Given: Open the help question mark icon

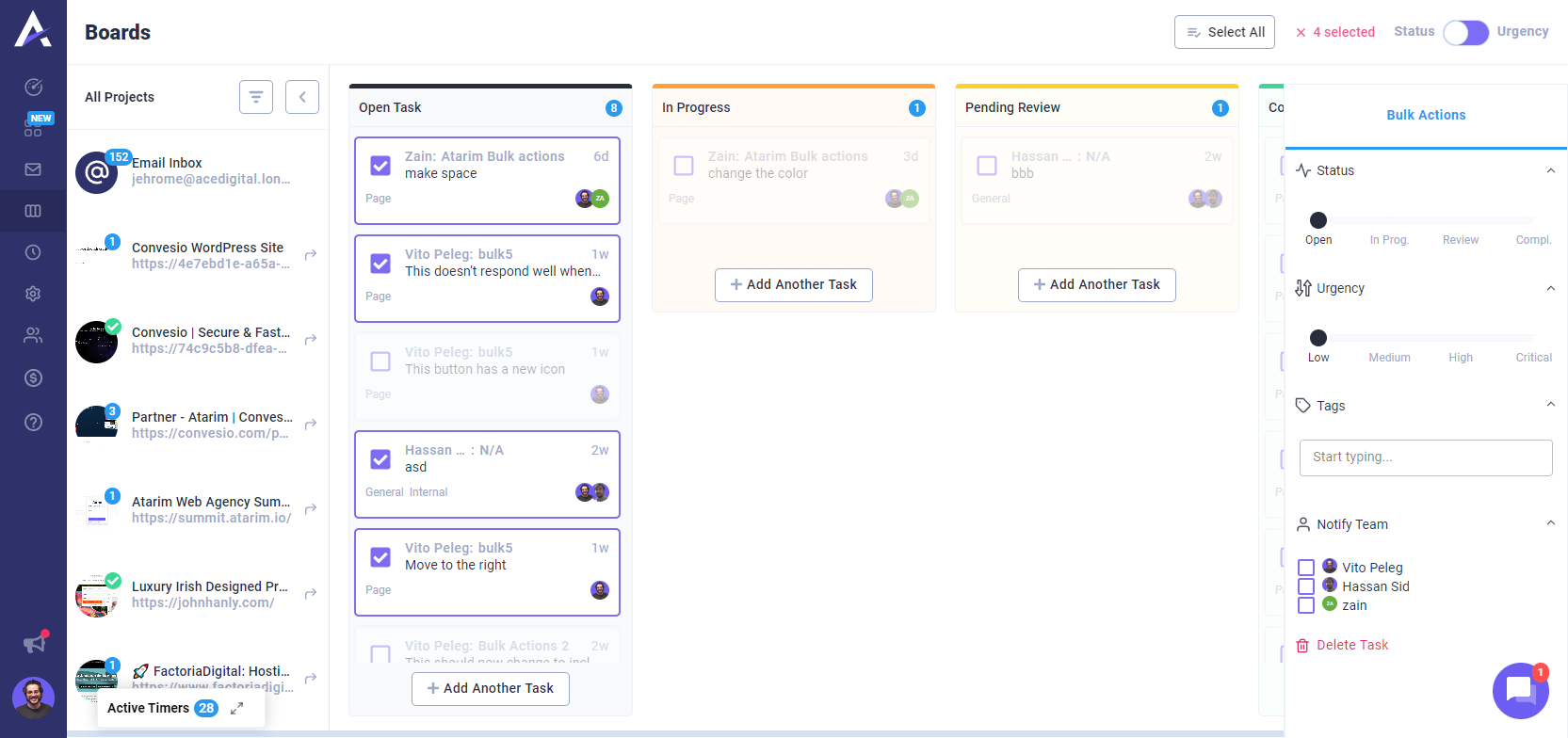Looking at the screenshot, I should pyautogui.click(x=33, y=422).
